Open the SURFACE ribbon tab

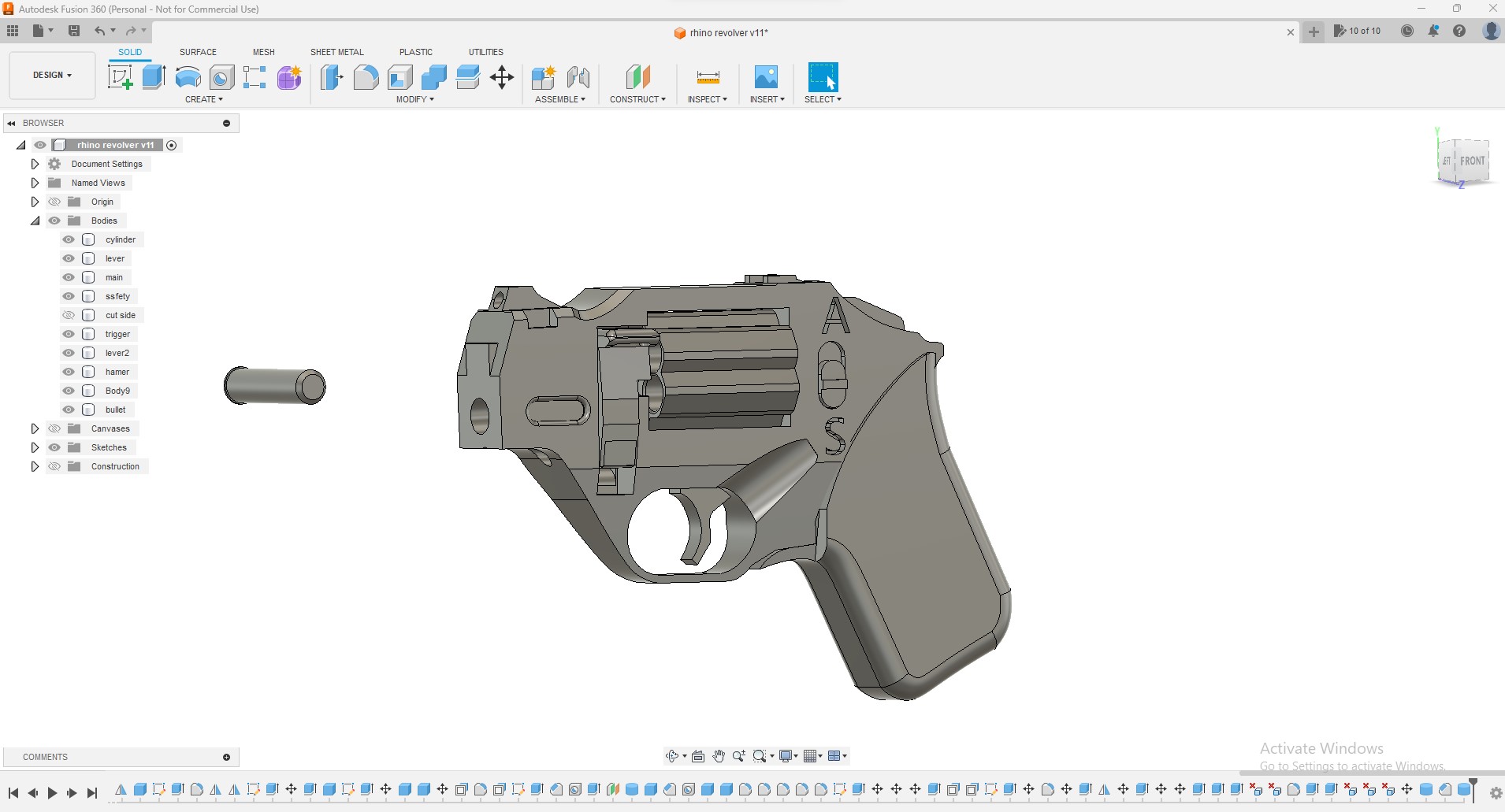point(197,52)
